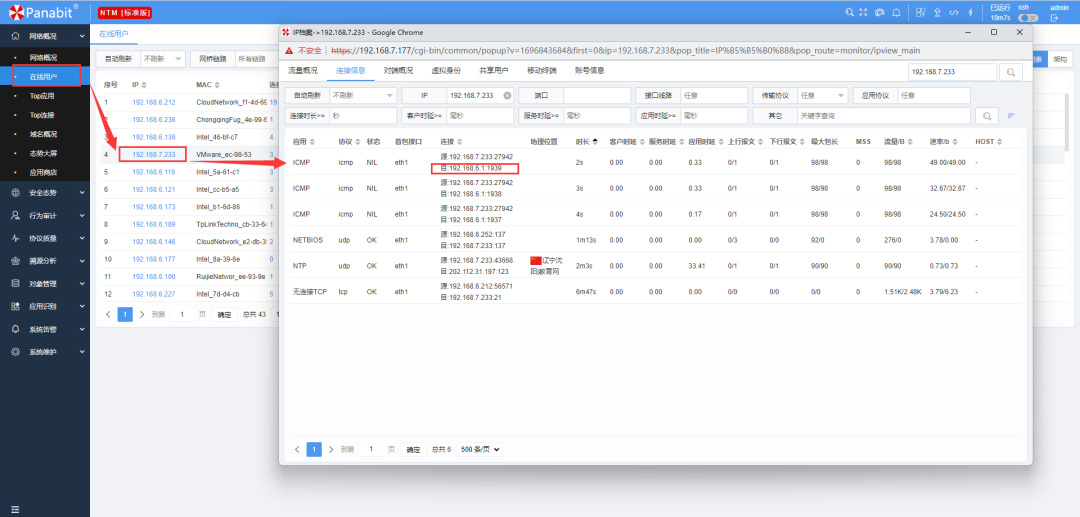Expand 行为审计 sidebar section

point(45,215)
